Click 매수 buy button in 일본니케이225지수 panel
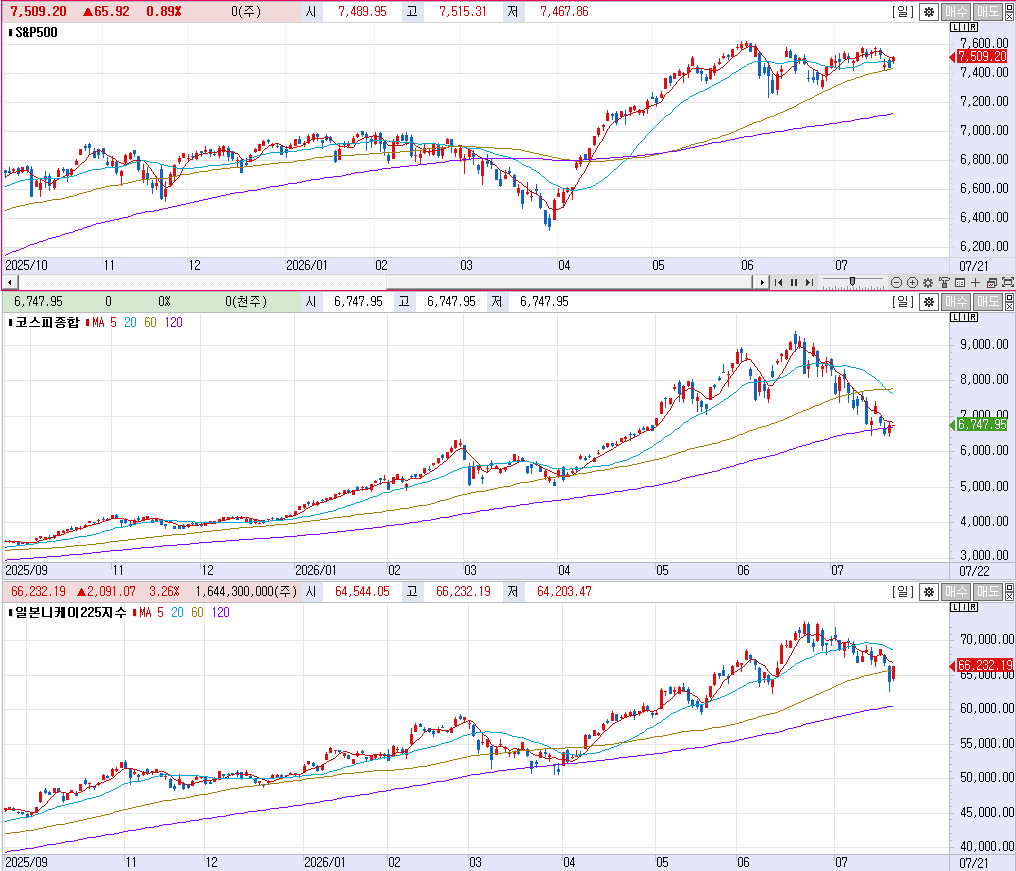The image size is (1016, 871). 956,591
